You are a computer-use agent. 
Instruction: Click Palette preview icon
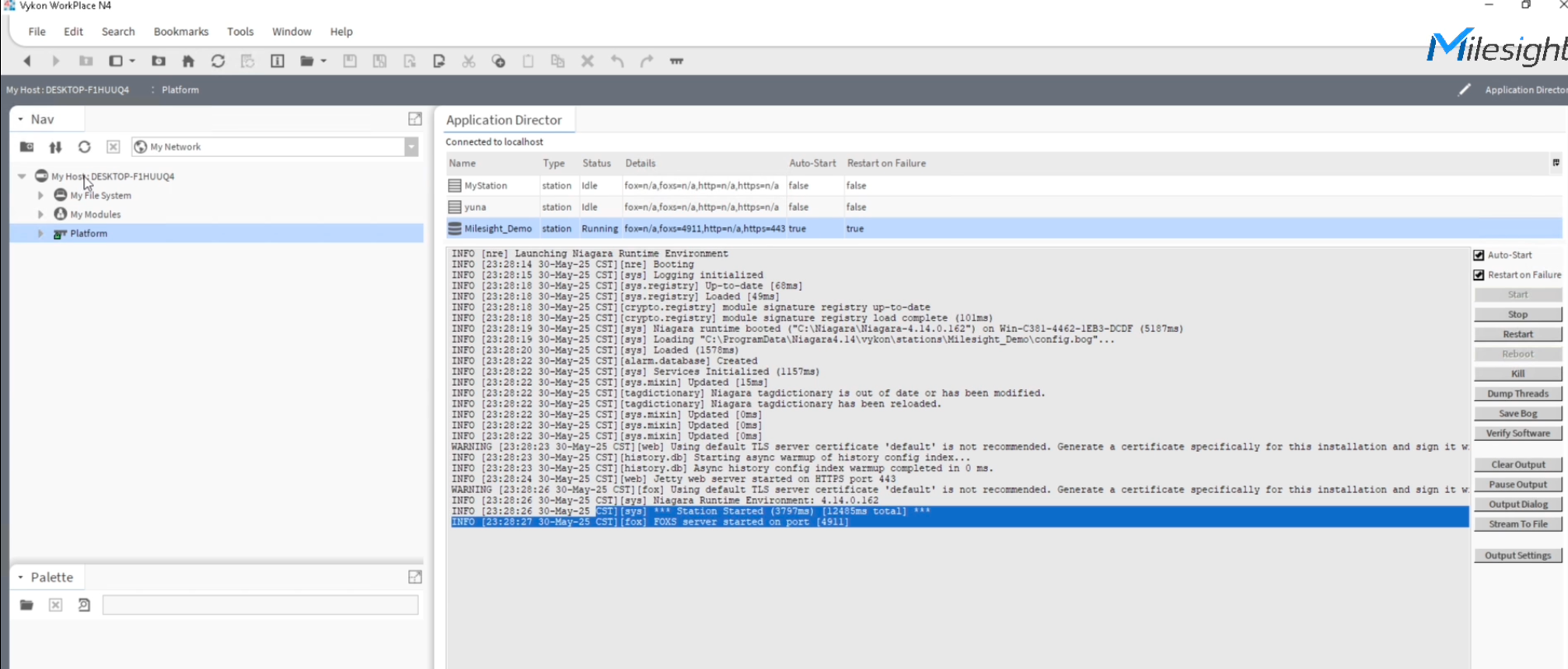pos(85,605)
